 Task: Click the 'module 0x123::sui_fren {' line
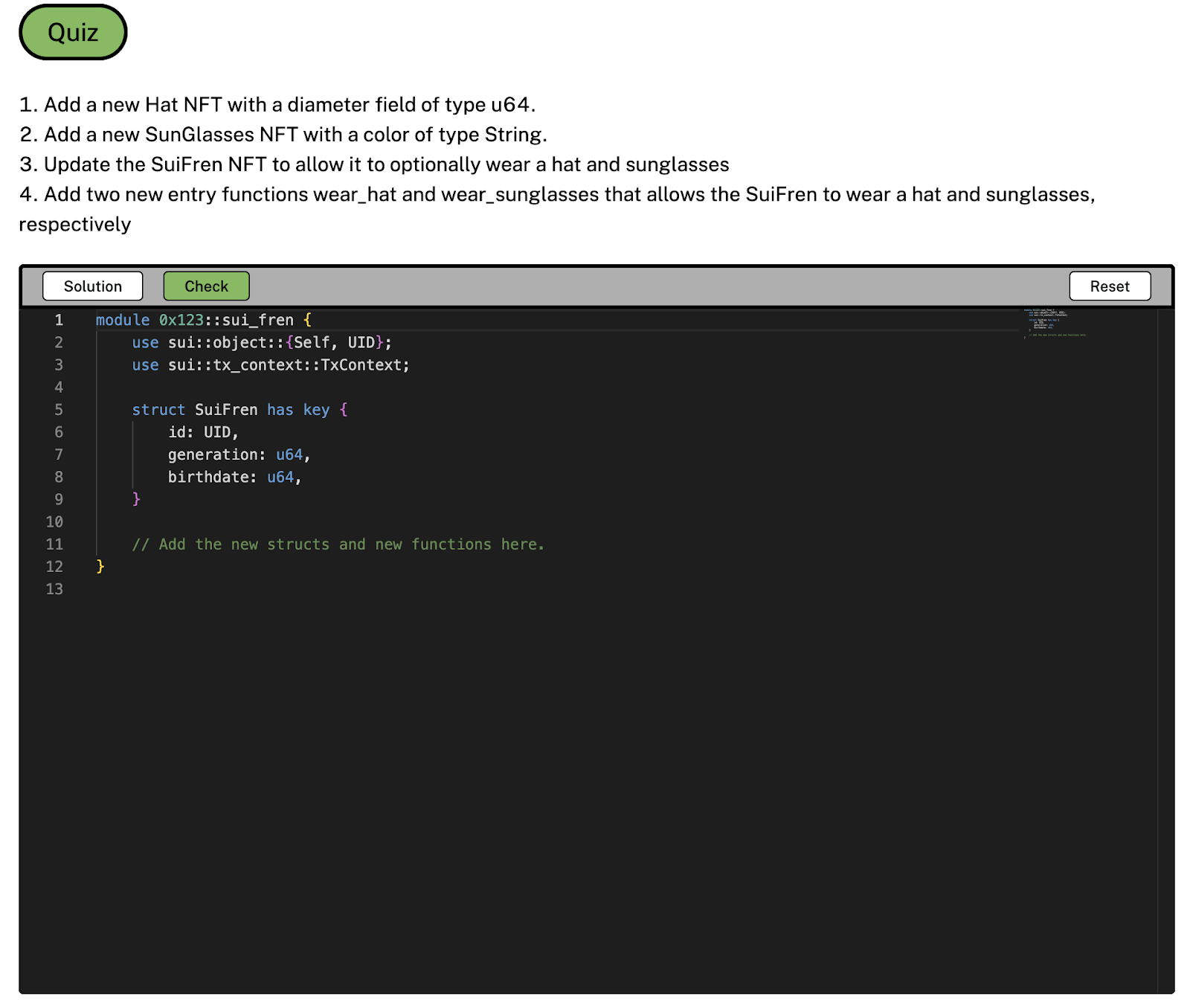click(x=204, y=320)
